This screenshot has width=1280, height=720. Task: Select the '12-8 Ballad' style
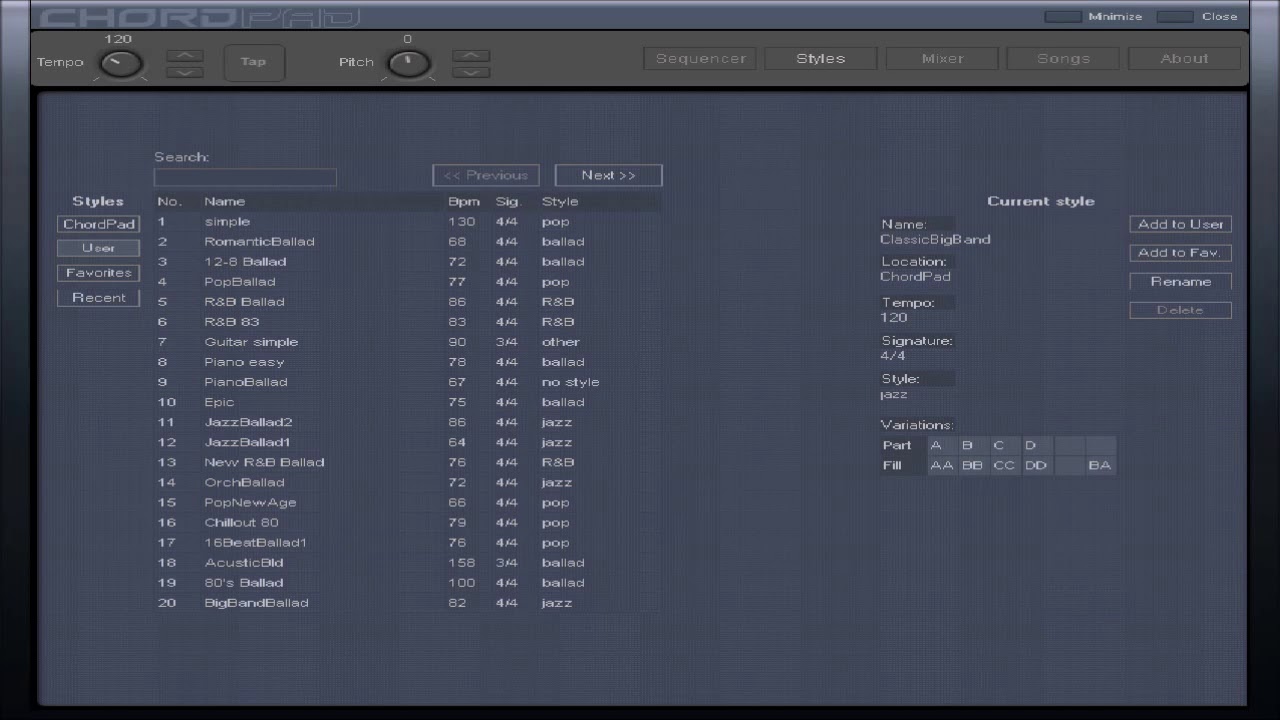coord(407,262)
